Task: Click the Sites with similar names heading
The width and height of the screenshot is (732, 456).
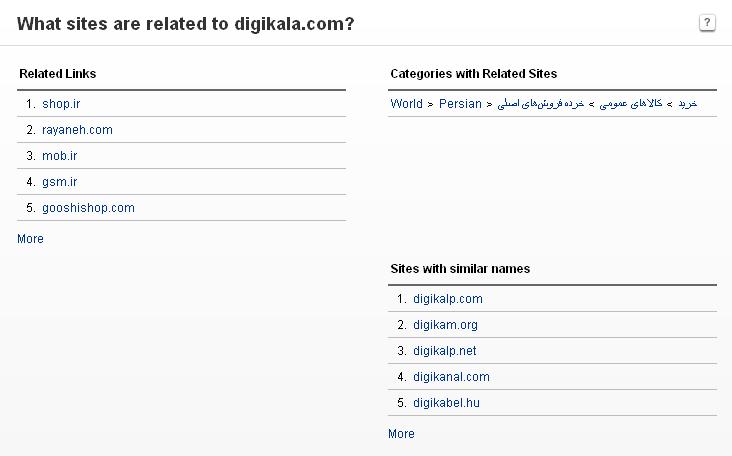Action: point(459,269)
